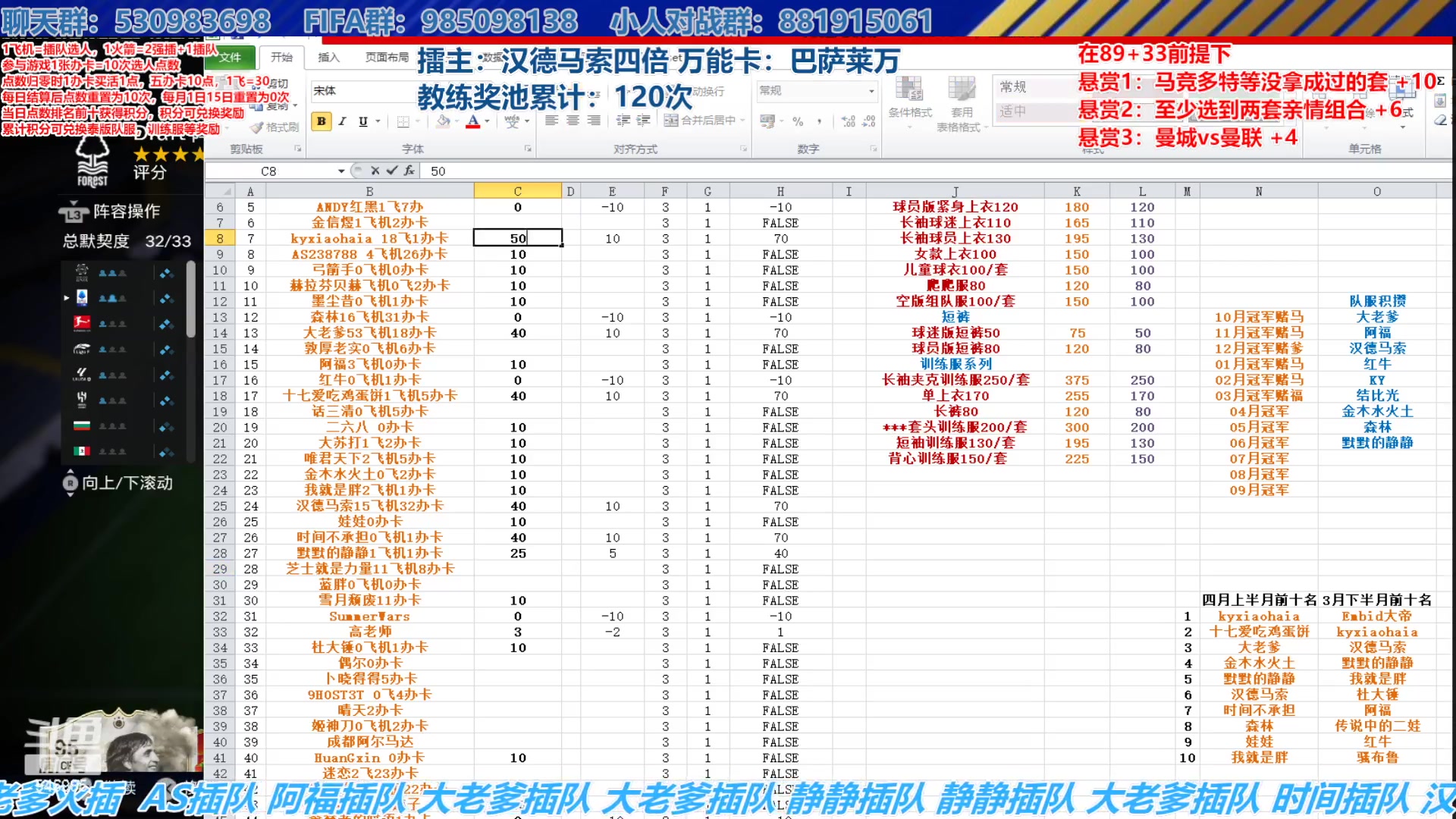Activate the Format Painter (格式刷)

point(275,127)
